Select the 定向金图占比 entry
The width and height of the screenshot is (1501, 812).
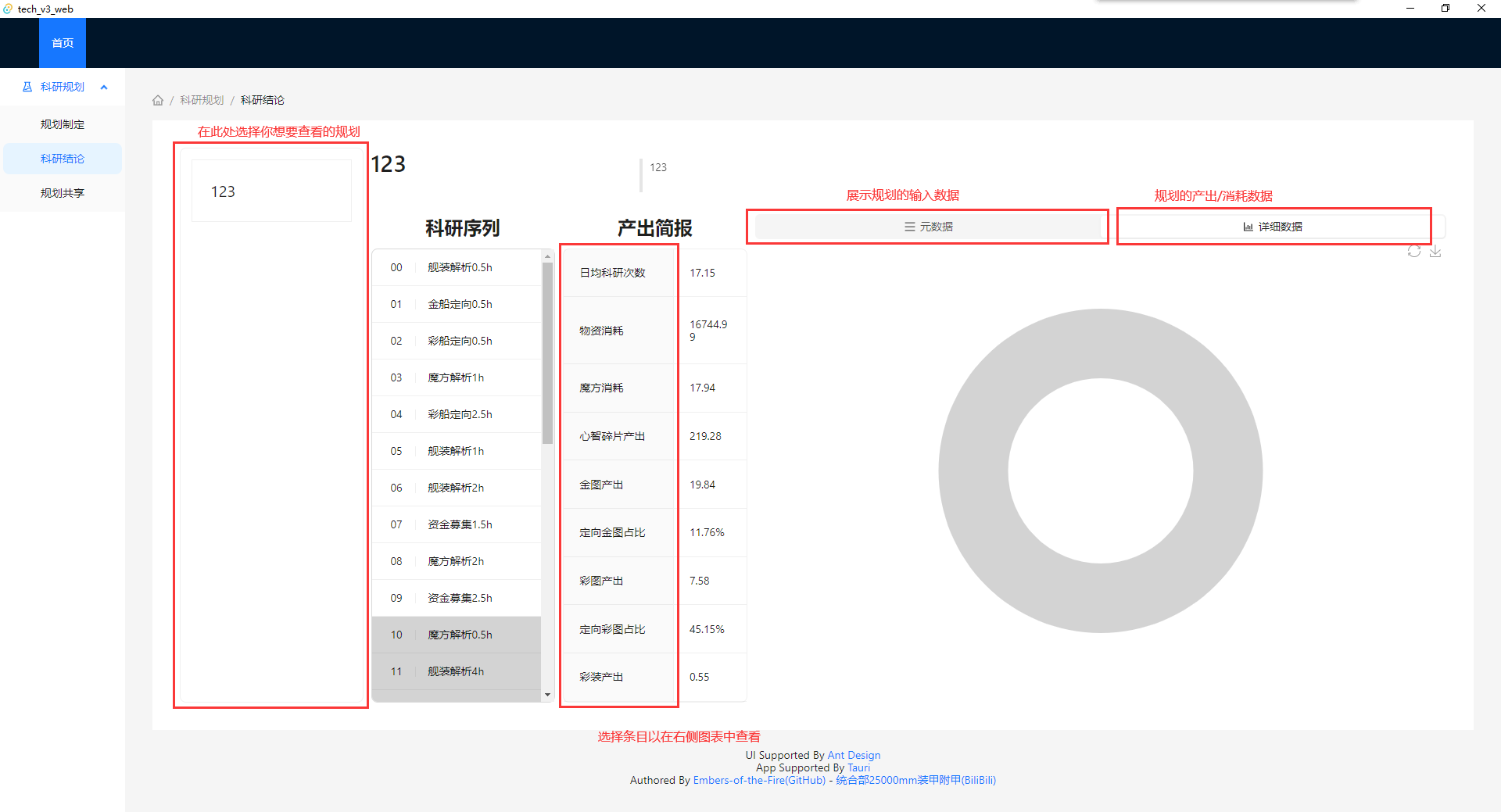(x=619, y=532)
